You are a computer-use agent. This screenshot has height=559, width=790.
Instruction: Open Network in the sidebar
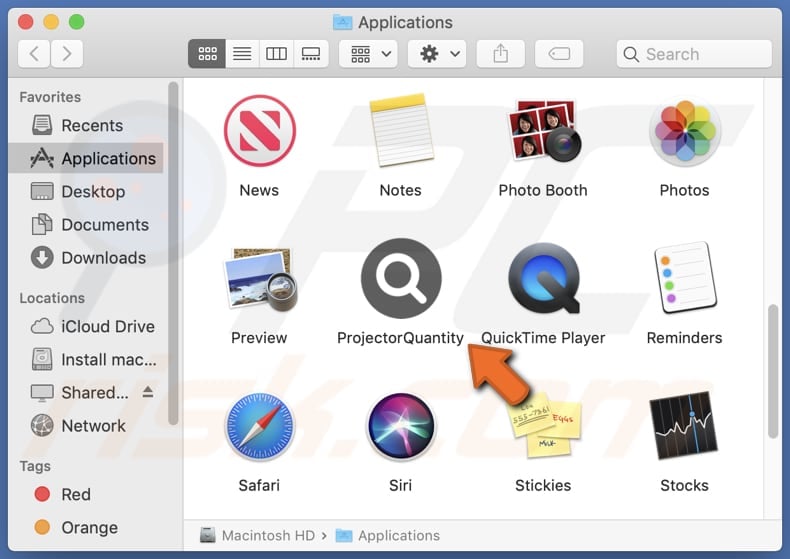[x=86, y=426]
